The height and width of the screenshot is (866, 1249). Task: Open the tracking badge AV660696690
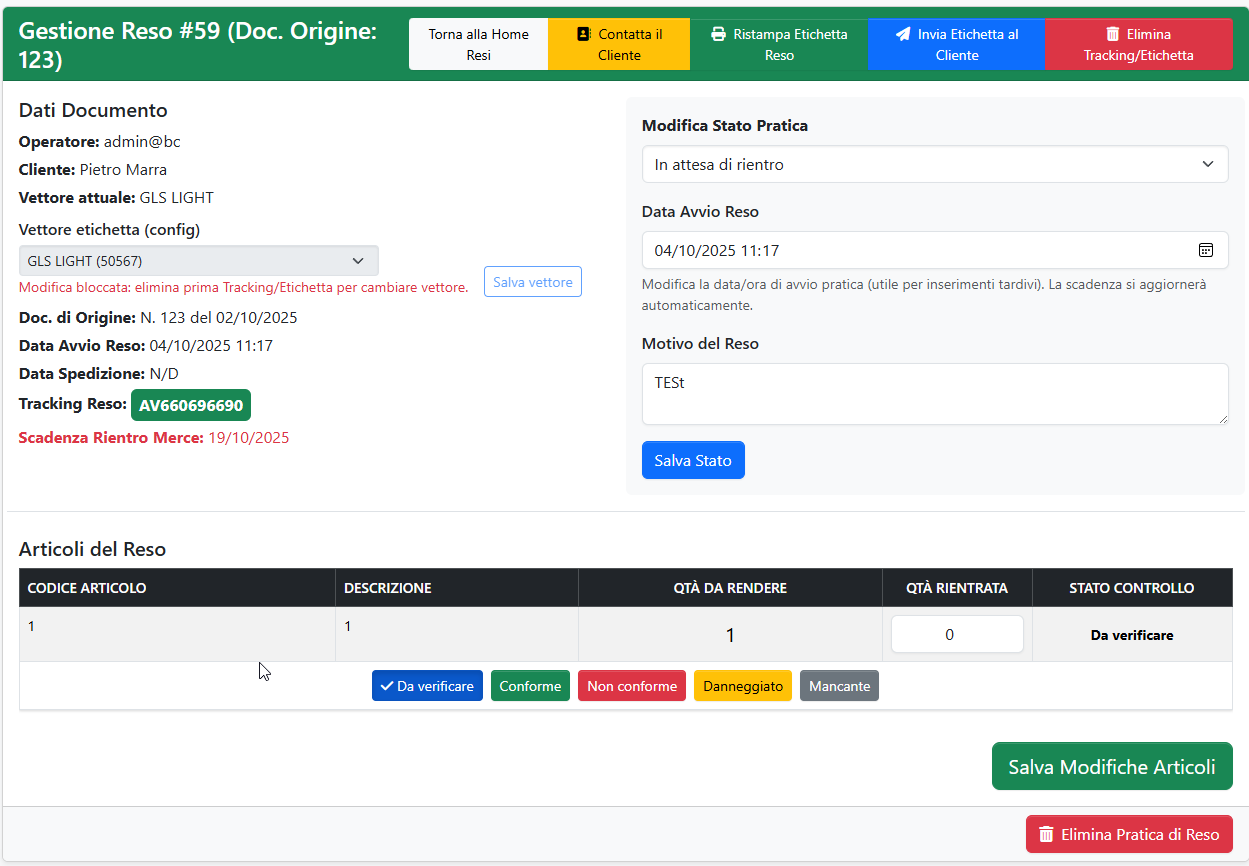tap(191, 405)
